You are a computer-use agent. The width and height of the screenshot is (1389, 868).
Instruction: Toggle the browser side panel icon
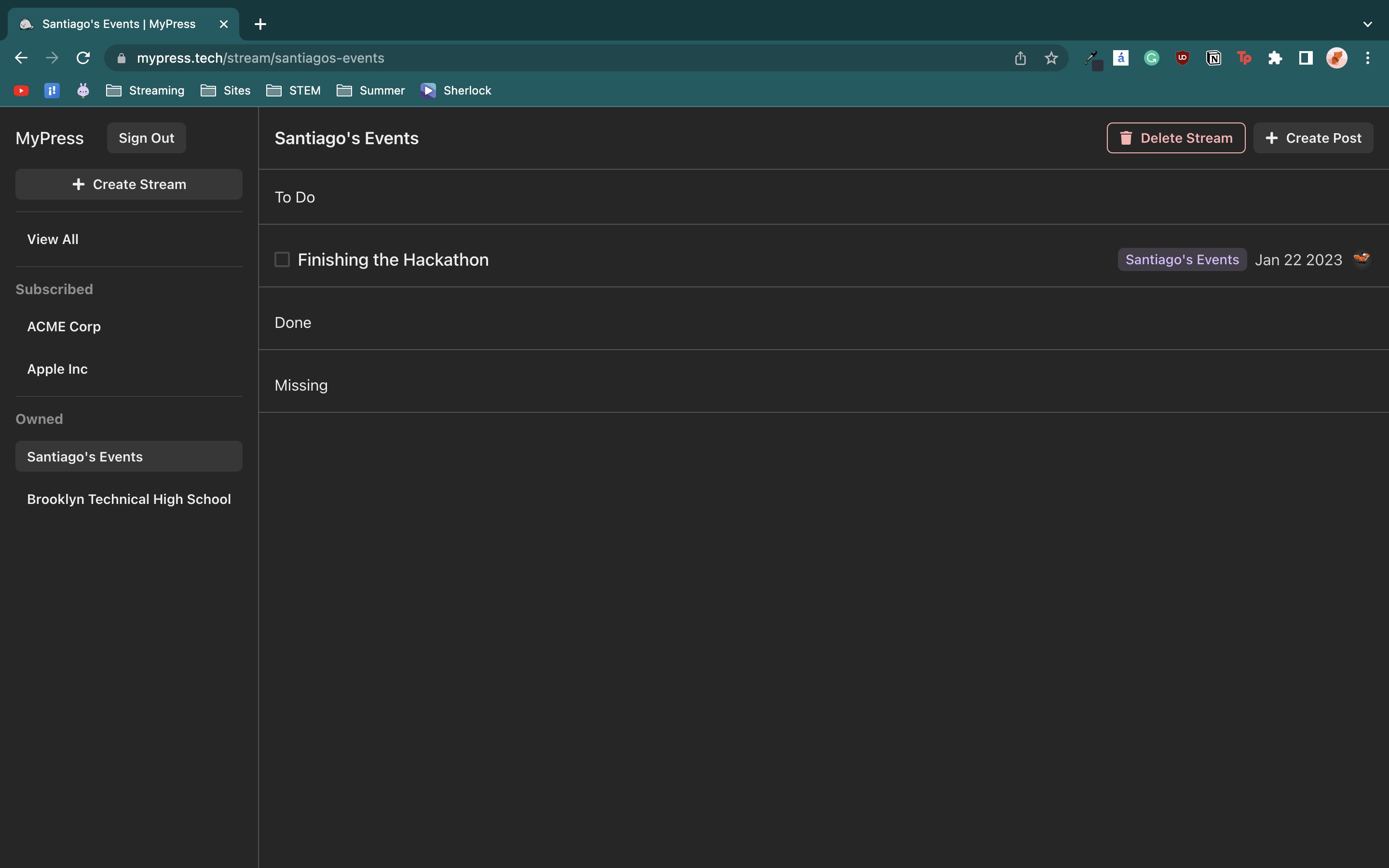[x=1306, y=58]
